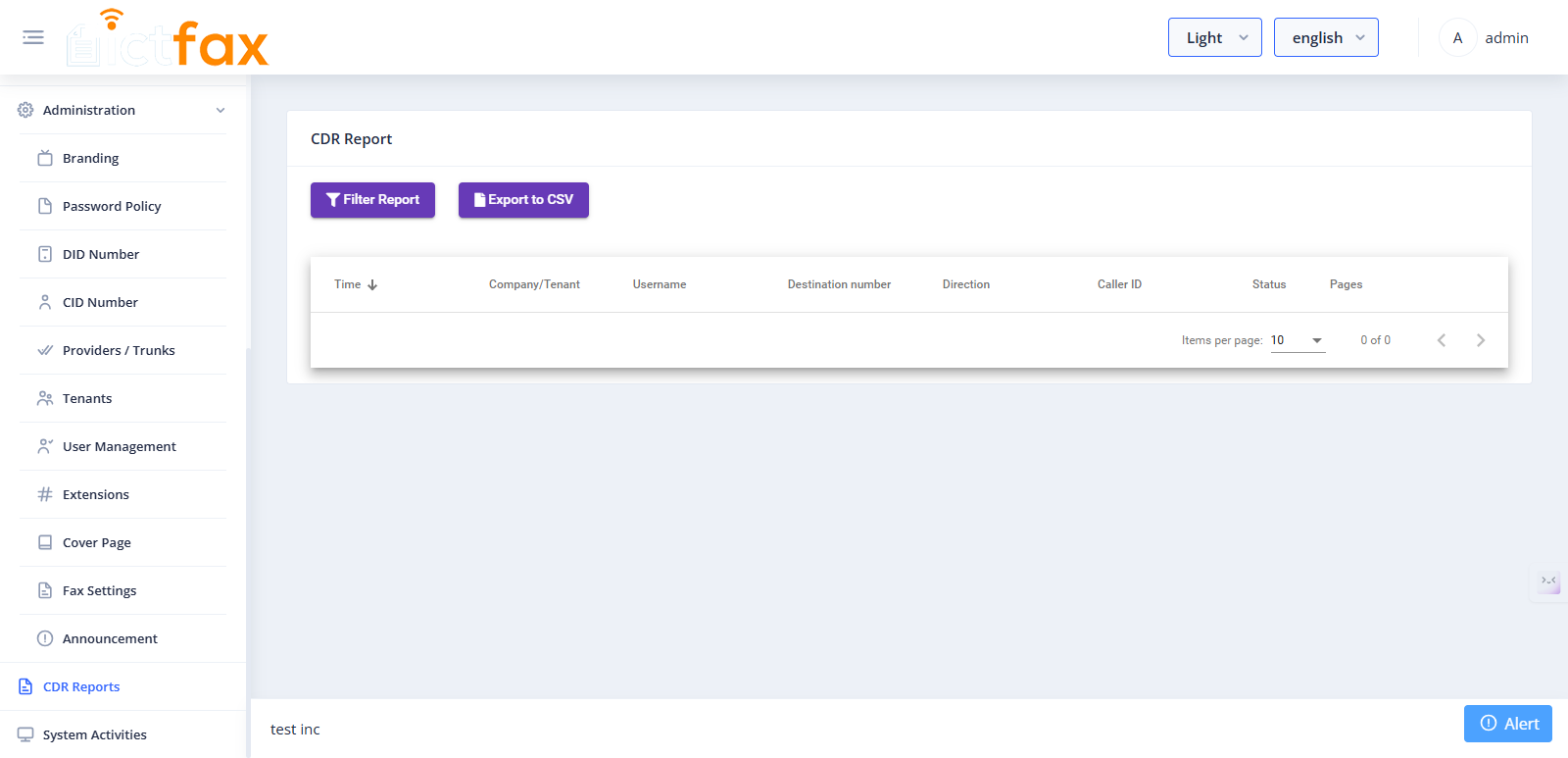Screen dimensions: 1568x758
Task: Click the User Management icon
Action: coord(45,446)
